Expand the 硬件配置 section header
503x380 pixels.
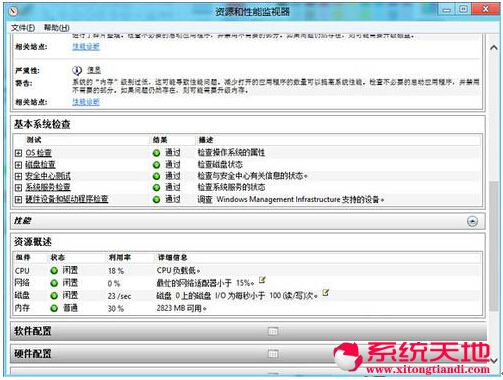[x=248, y=353]
